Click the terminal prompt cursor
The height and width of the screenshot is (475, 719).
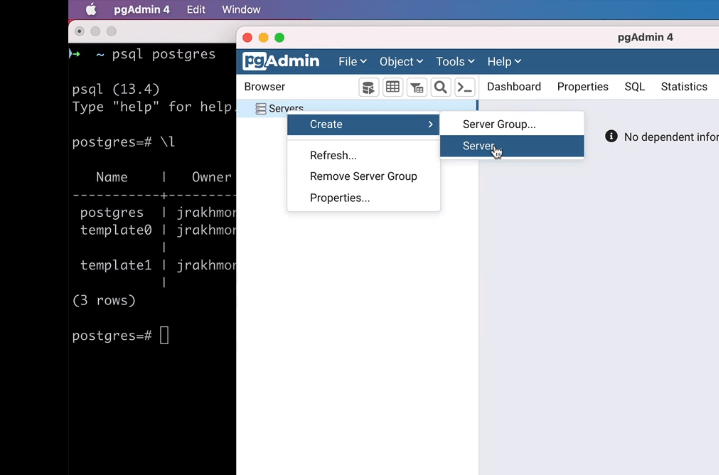pos(164,335)
